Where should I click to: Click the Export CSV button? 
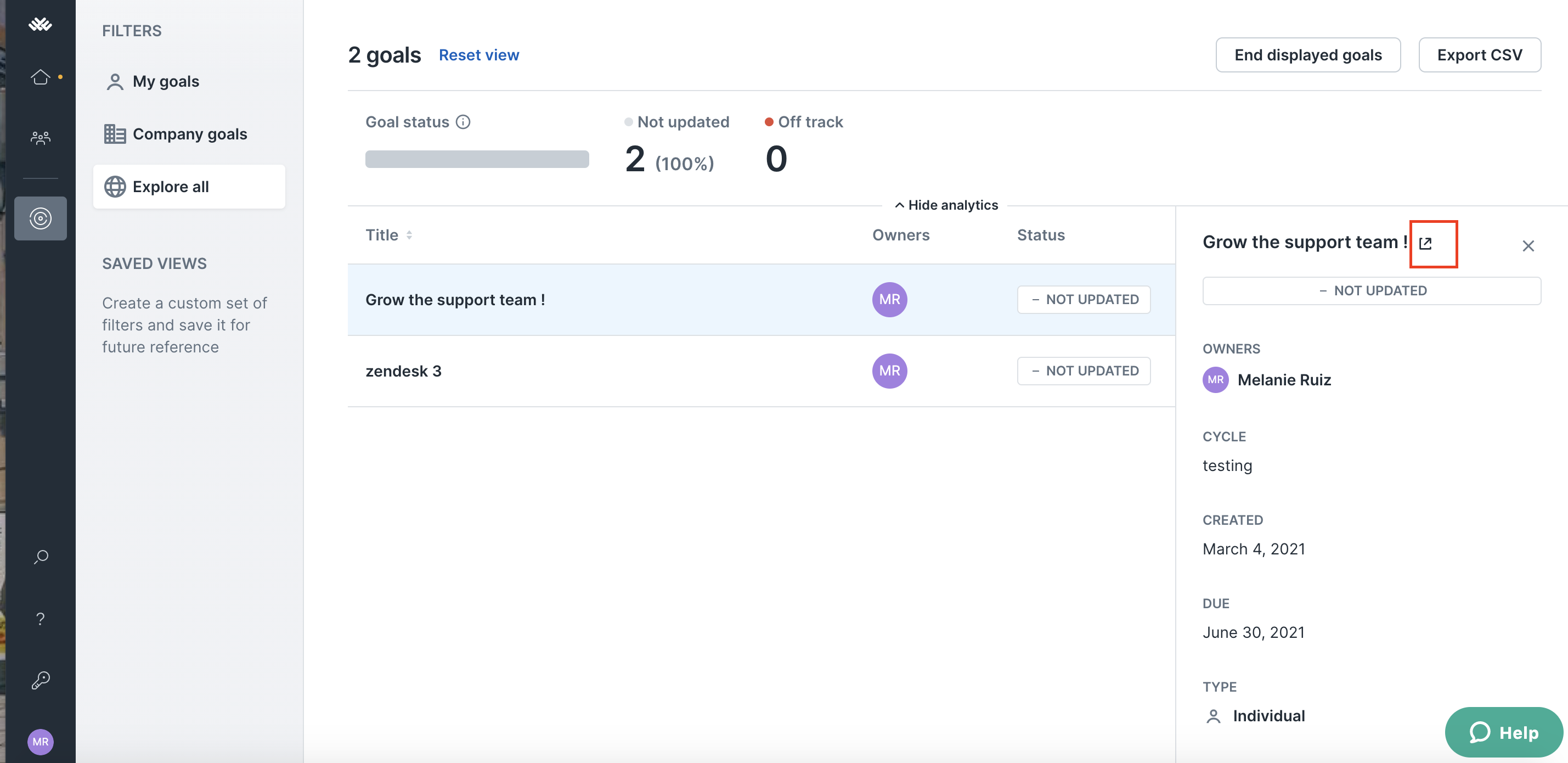[1479, 55]
